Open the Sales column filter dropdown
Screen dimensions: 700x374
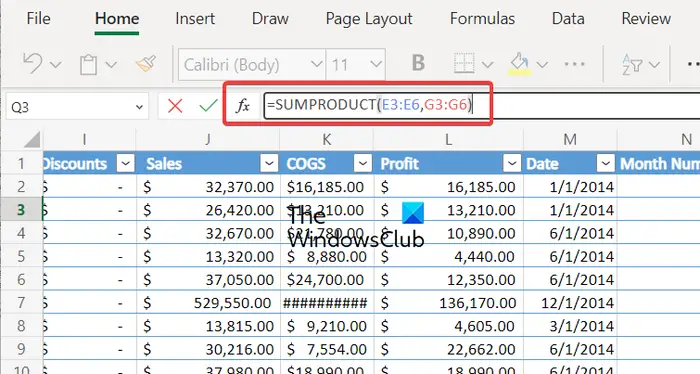[269, 163]
